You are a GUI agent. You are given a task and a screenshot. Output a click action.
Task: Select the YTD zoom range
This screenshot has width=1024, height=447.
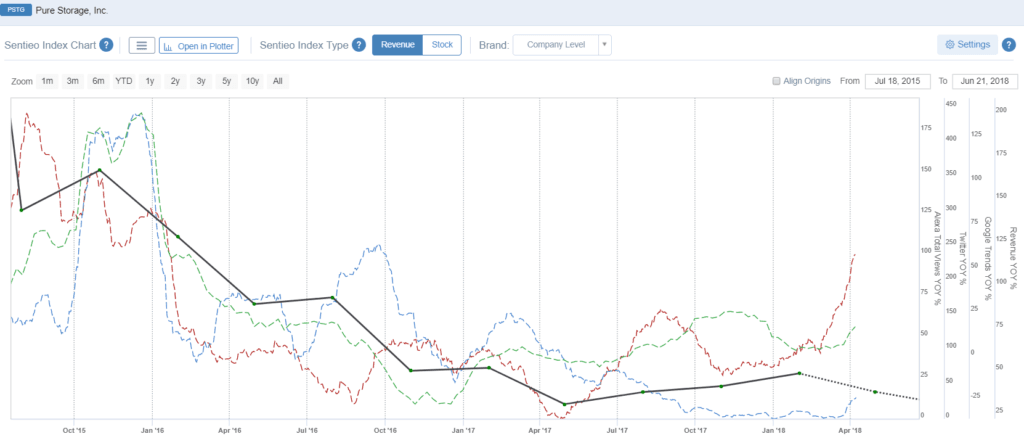pyautogui.click(x=124, y=81)
